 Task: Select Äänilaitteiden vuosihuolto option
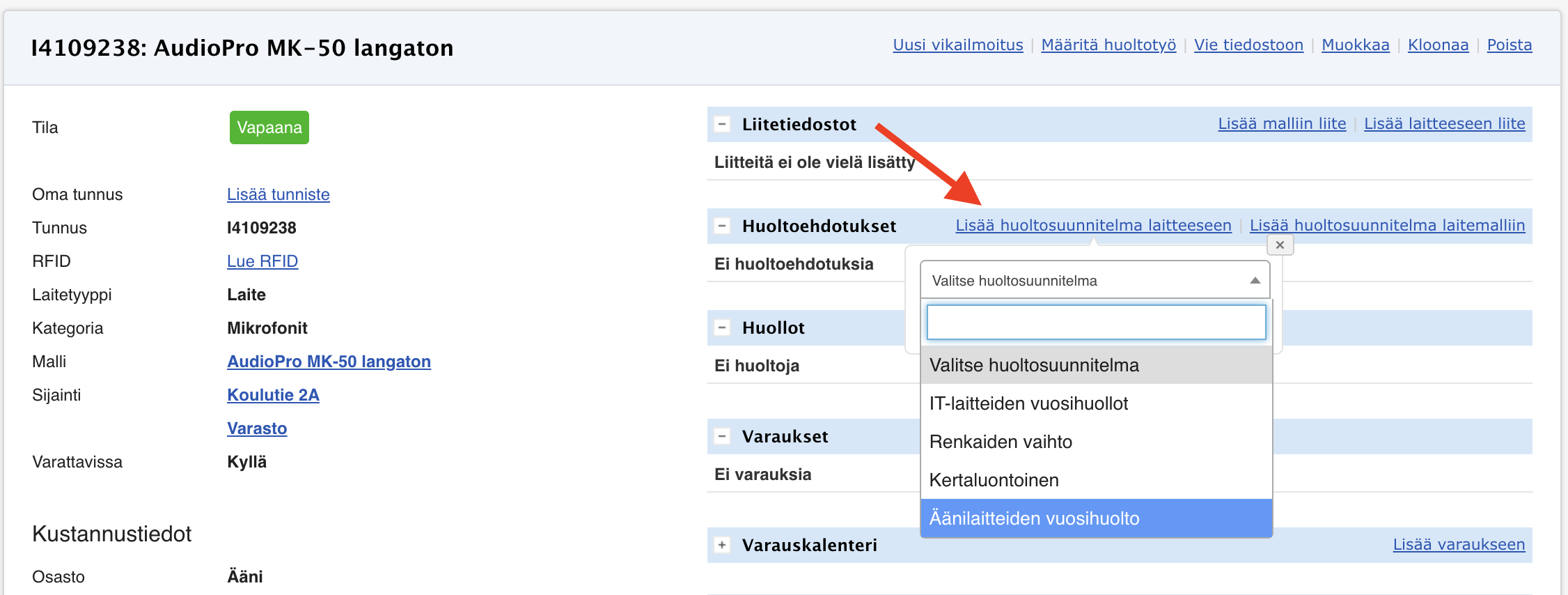tap(1096, 518)
